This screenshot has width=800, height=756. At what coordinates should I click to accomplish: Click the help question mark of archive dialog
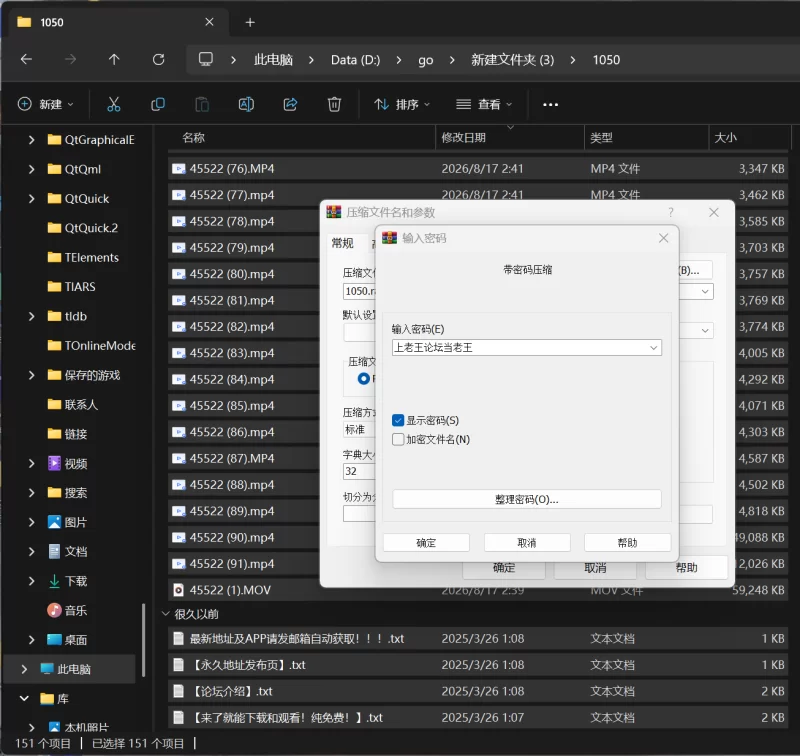point(671,212)
